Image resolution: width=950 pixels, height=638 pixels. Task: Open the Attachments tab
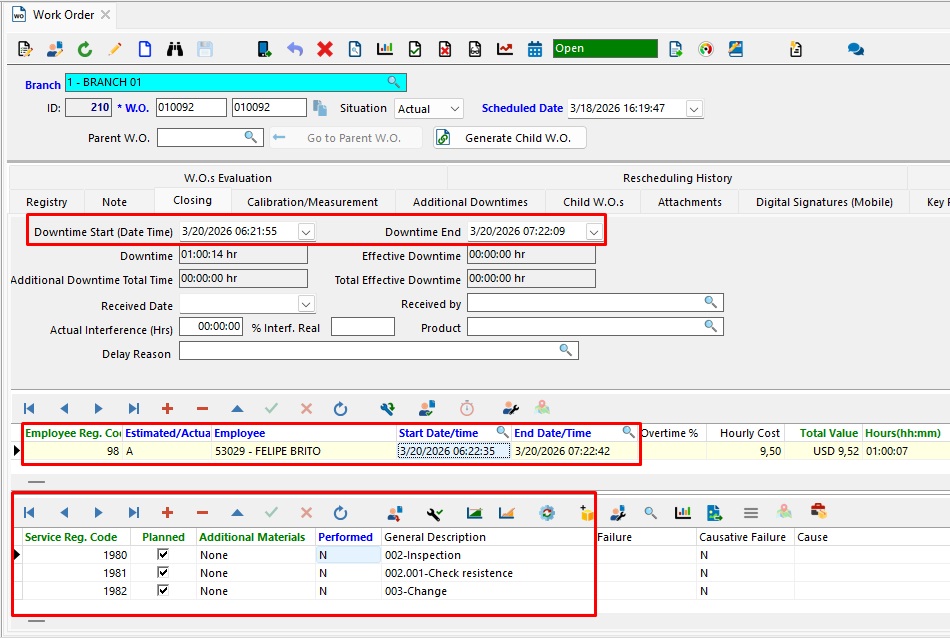(689, 202)
